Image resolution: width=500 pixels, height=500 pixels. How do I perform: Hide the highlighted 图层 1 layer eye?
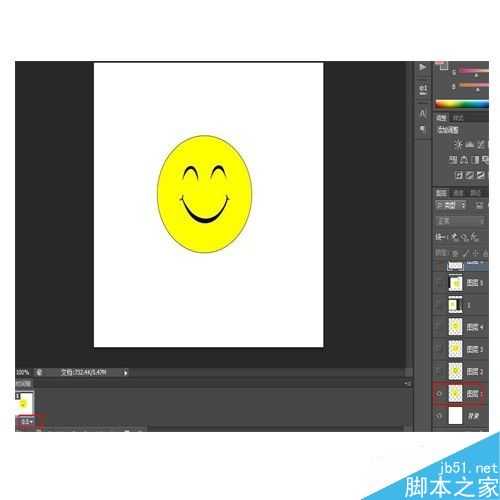pos(439,394)
